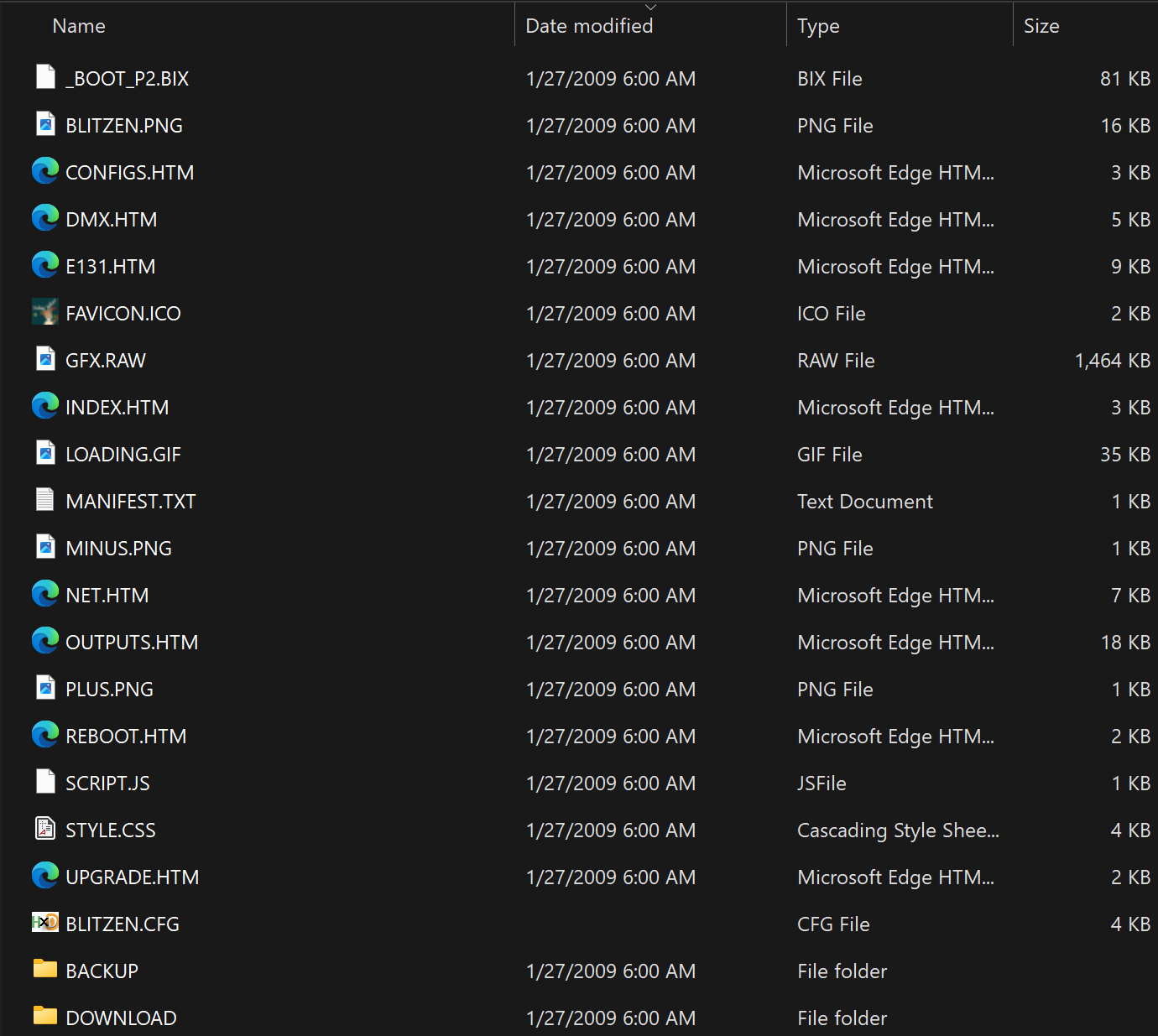The image size is (1158, 1036).
Task: Sort files by the Name column header
Action: tap(79, 26)
